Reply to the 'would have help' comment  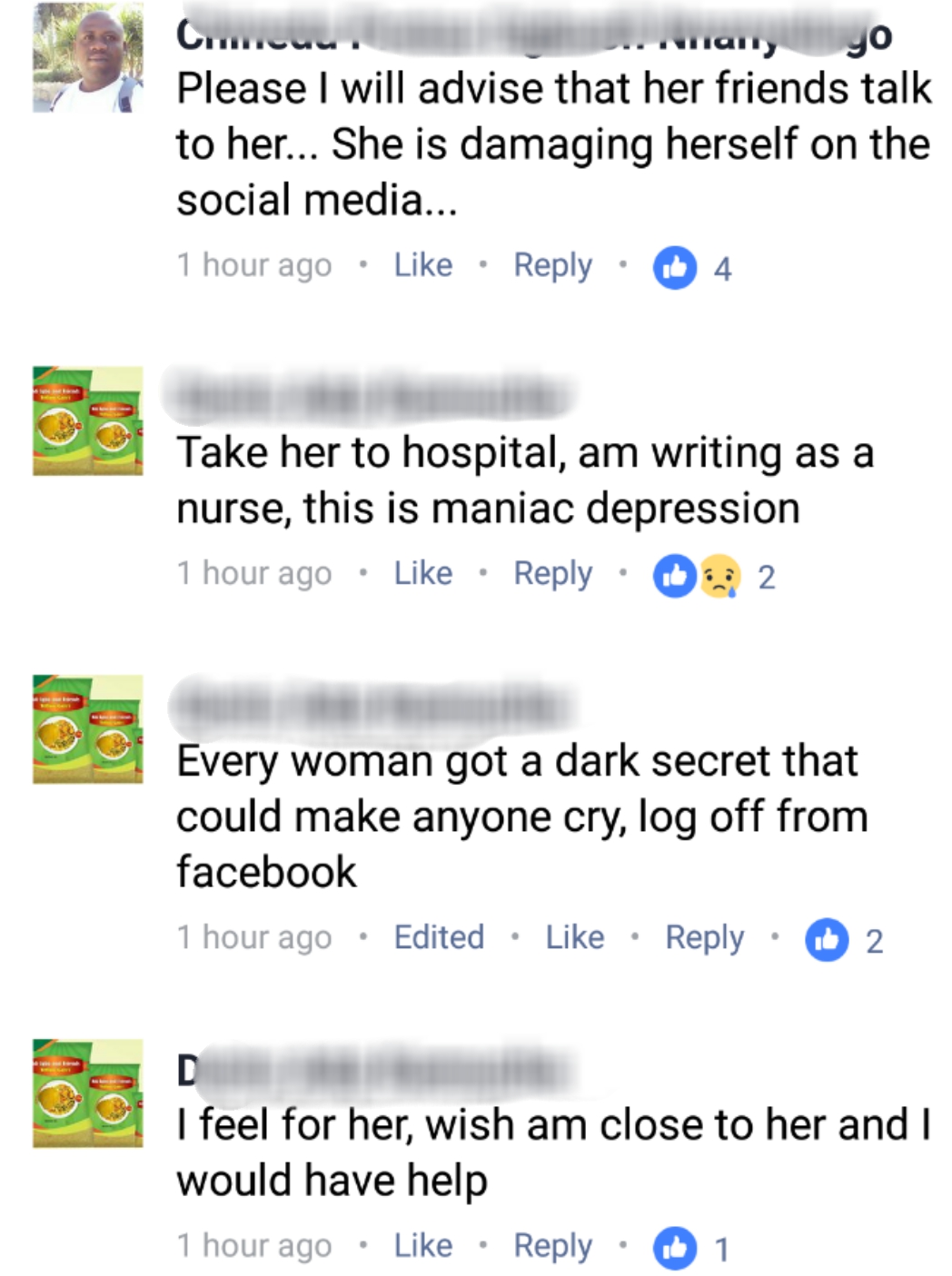pos(552,1246)
